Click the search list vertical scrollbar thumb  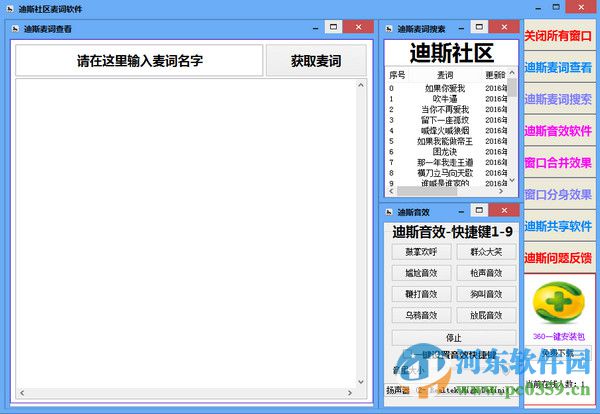(512, 87)
